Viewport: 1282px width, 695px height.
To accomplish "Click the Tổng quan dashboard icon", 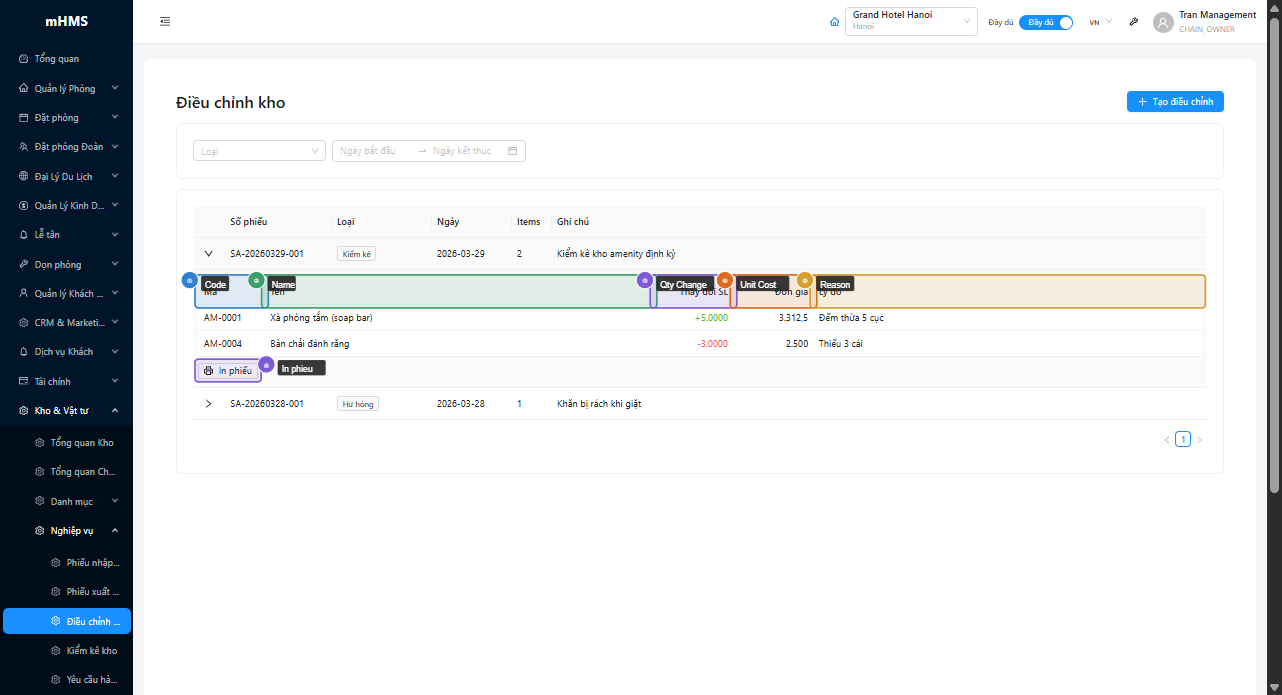I will 24,59.
